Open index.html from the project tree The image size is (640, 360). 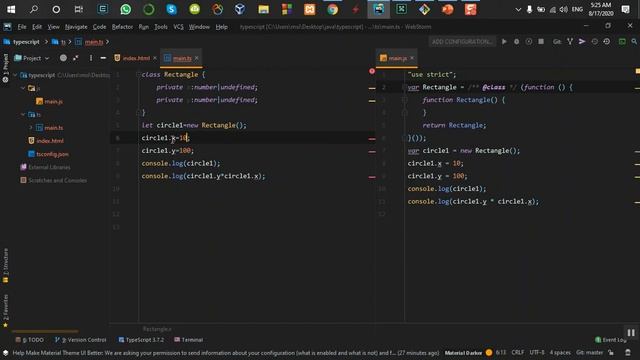tap(50, 141)
